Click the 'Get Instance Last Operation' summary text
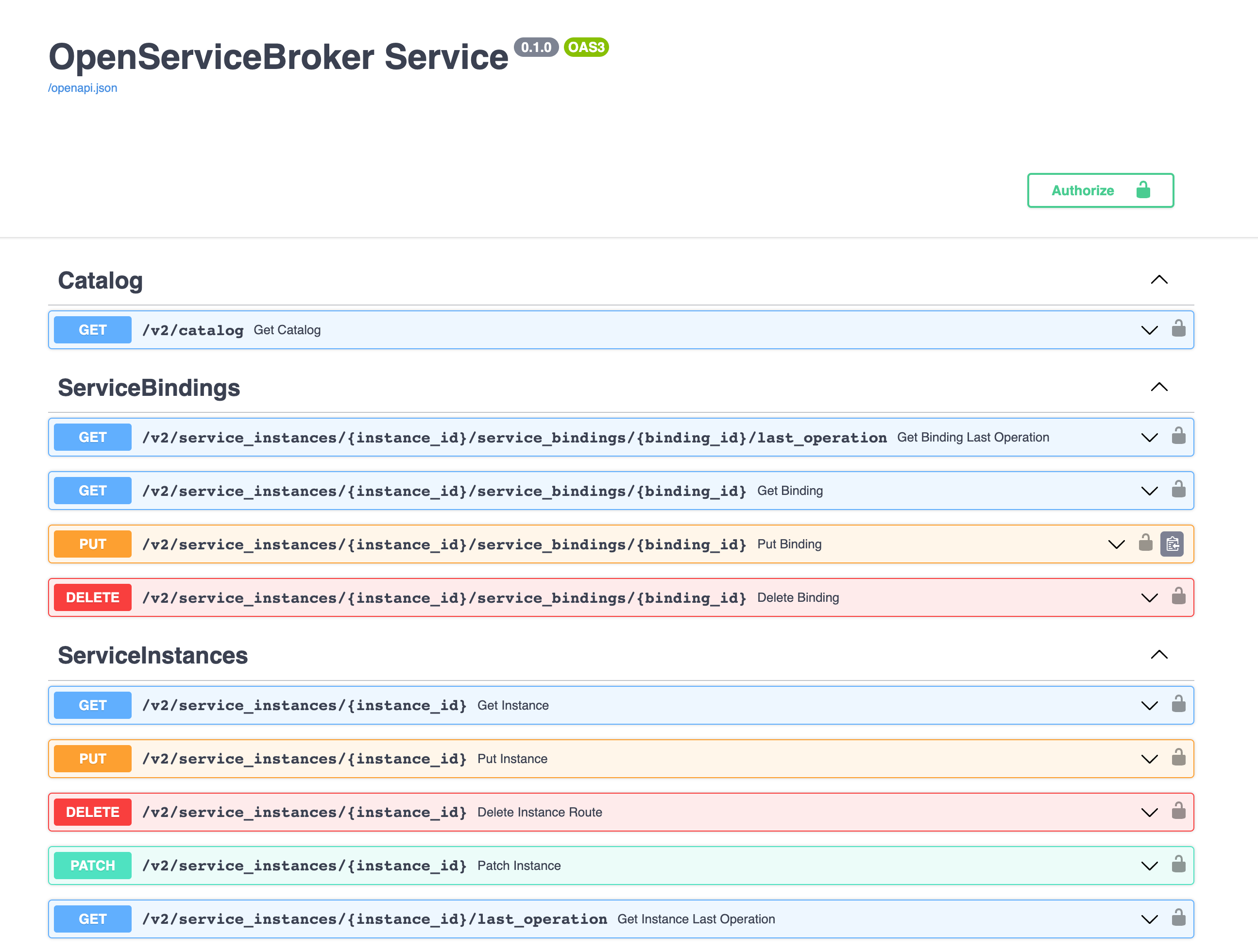Image resolution: width=1258 pixels, height=952 pixels. pos(696,919)
